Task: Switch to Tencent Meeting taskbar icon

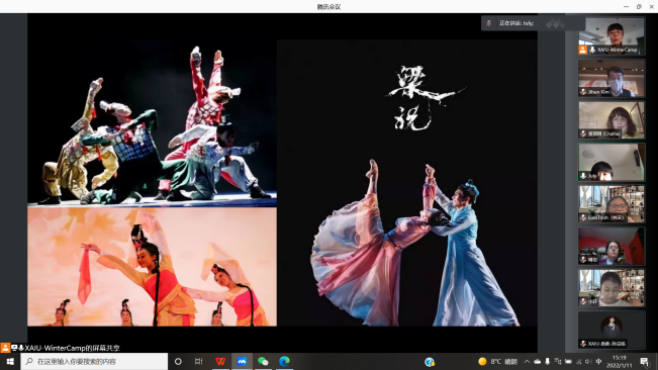Action: tap(242, 361)
